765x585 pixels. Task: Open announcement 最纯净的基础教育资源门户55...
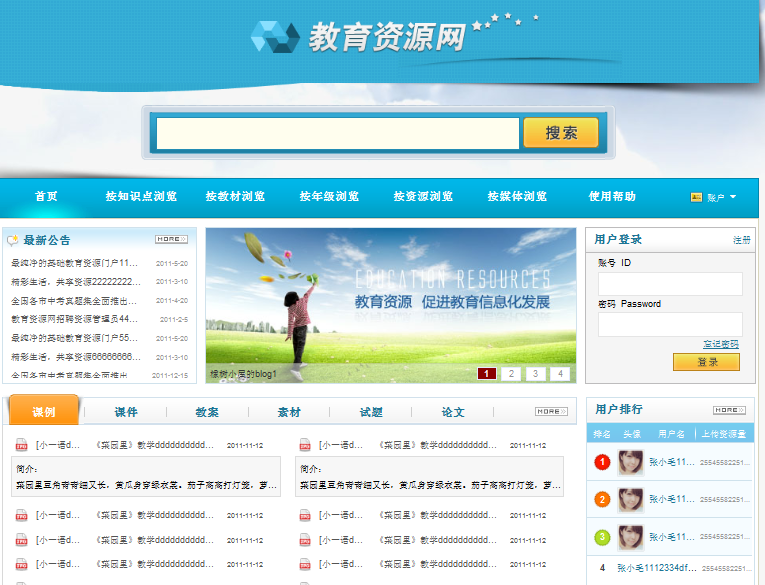click(x=75, y=338)
